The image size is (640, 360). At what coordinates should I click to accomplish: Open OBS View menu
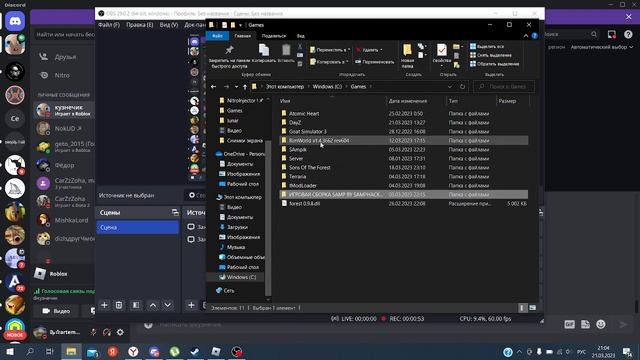point(169,25)
